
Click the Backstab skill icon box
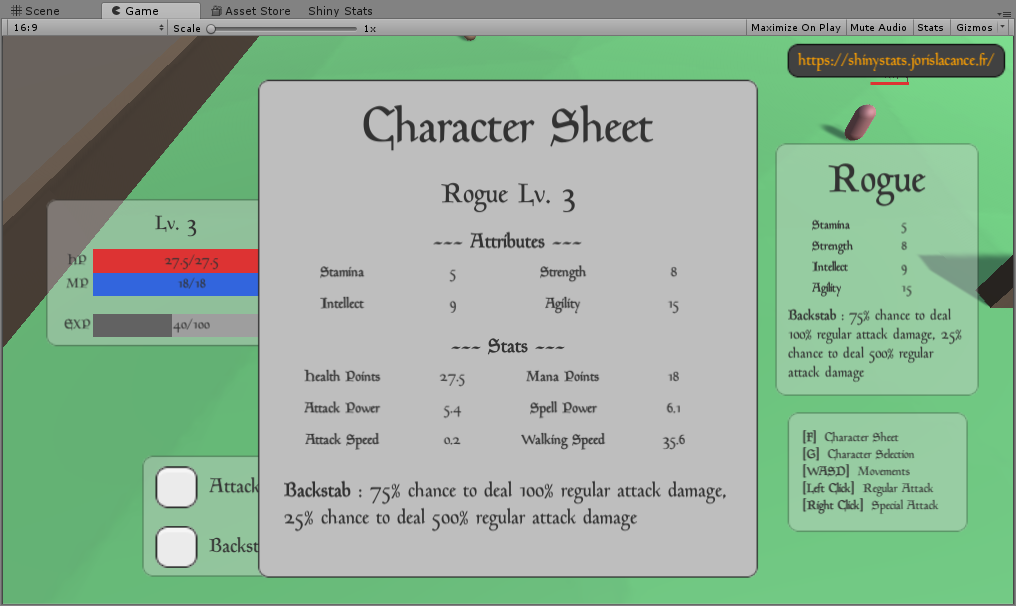pos(177,546)
